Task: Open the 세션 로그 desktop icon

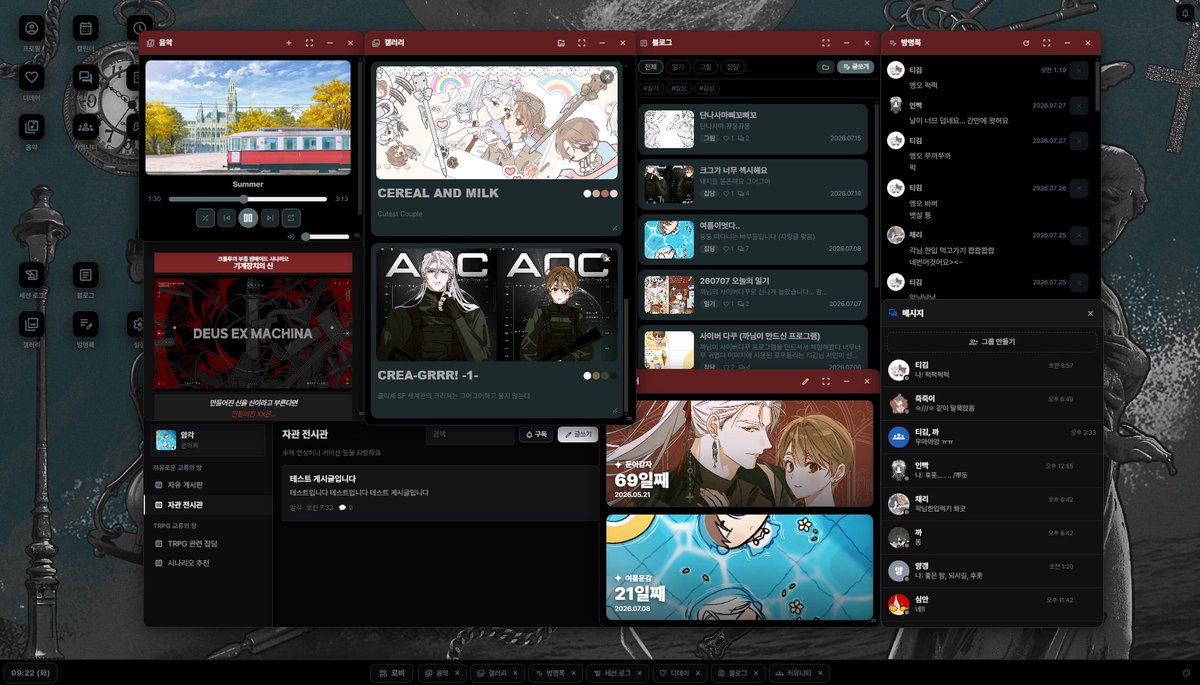Action: [x=32, y=280]
